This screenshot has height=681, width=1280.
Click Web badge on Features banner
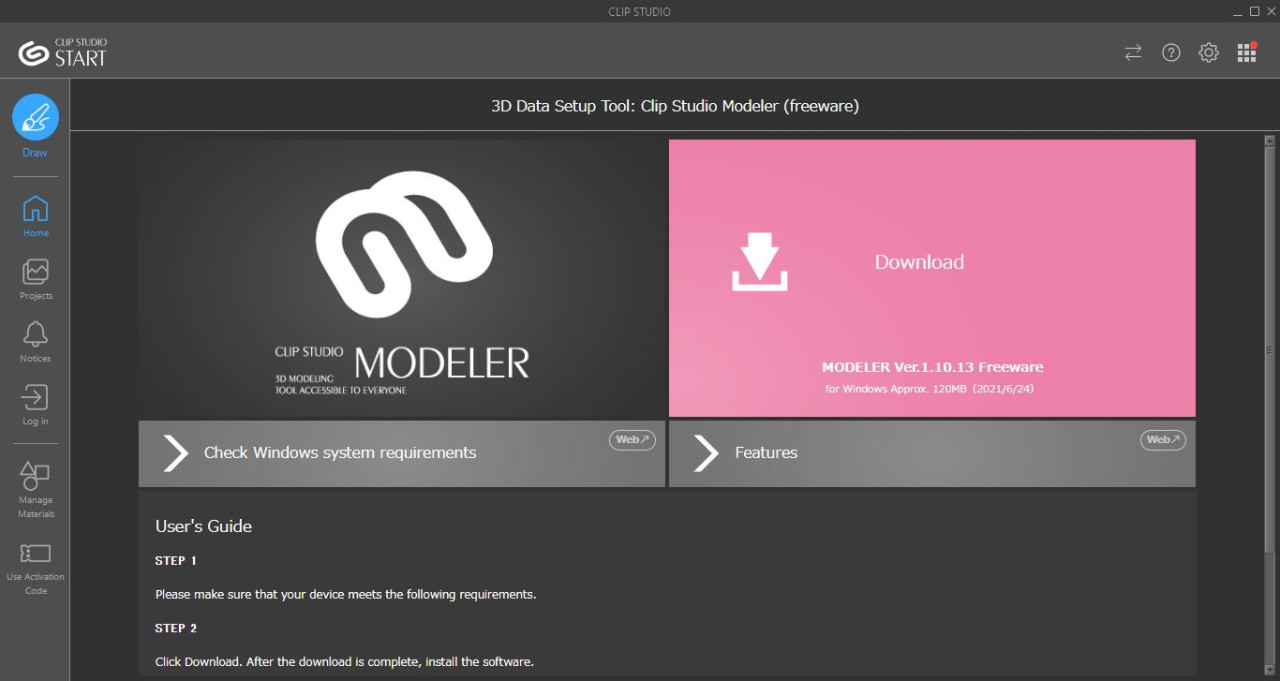1163,440
